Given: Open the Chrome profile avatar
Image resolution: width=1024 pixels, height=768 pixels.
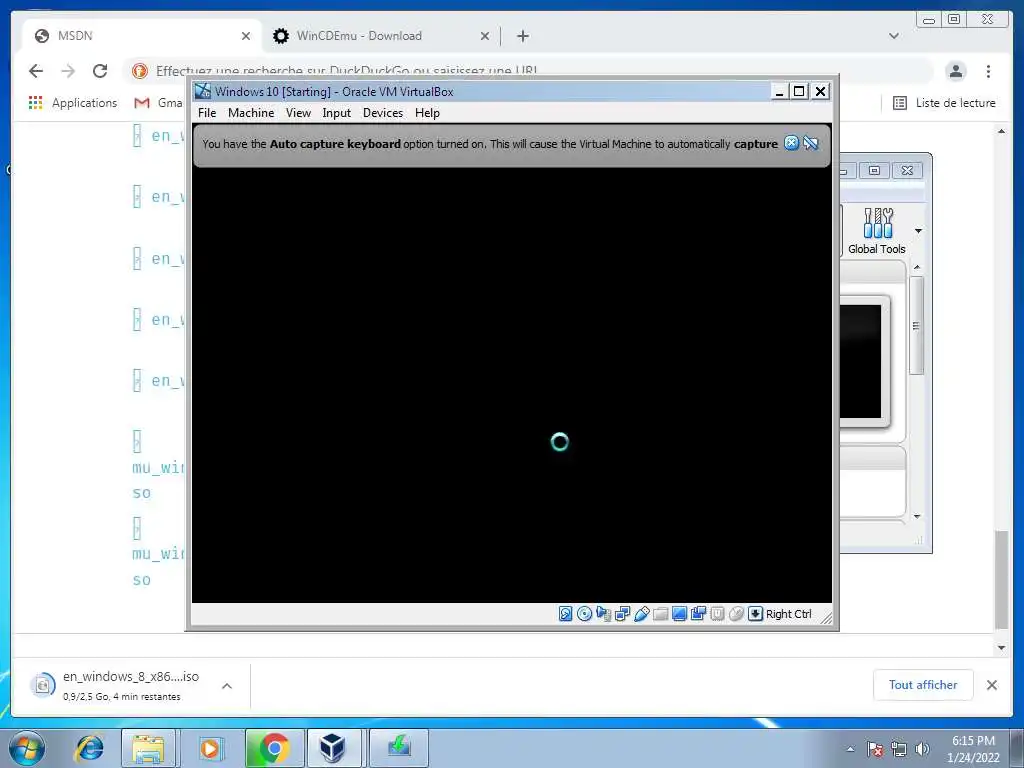Looking at the screenshot, I should pyautogui.click(x=956, y=71).
